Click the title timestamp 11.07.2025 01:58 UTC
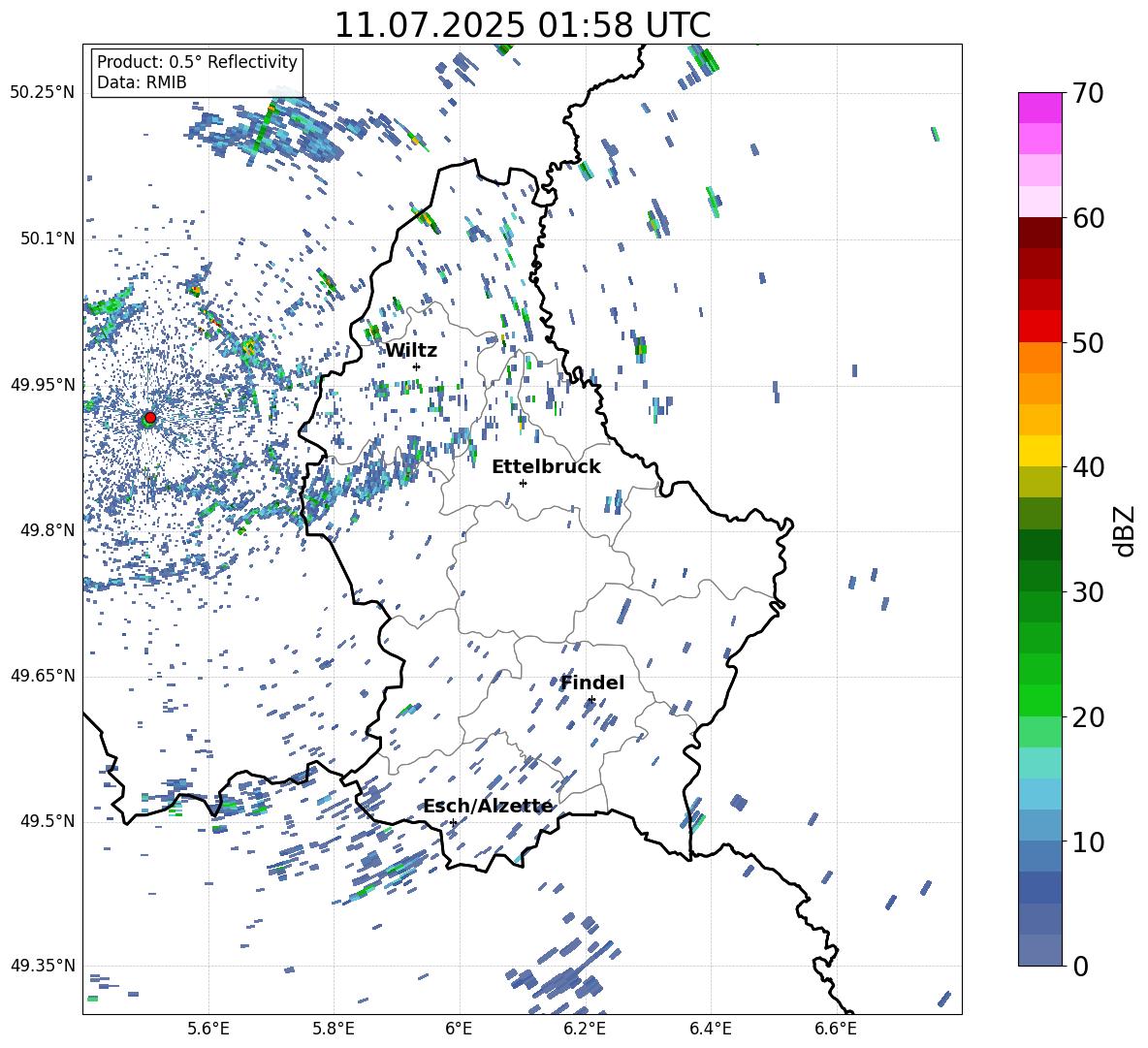Image resolution: width=1148 pixels, height=1048 pixels. pos(523,25)
